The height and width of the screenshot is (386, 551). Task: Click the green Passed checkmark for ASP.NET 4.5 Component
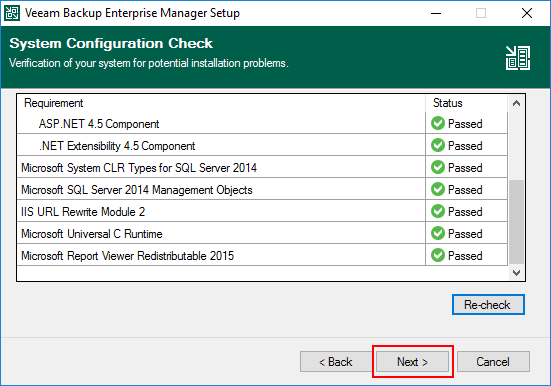pyautogui.click(x=438, y=123)
